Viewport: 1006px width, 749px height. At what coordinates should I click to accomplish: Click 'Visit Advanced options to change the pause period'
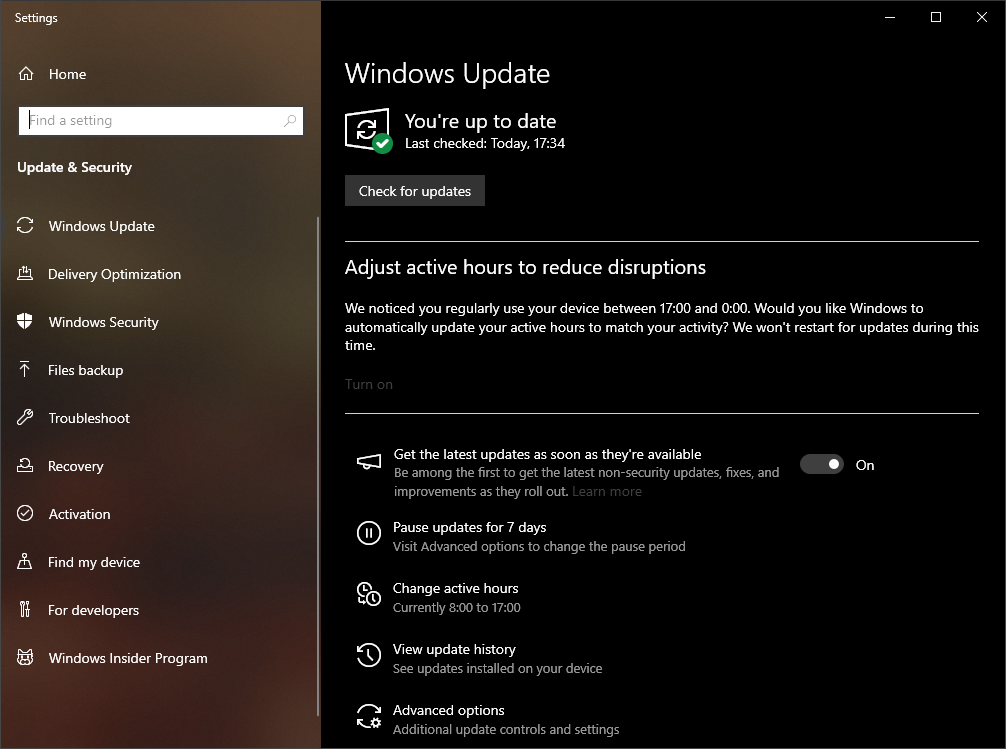539,547
